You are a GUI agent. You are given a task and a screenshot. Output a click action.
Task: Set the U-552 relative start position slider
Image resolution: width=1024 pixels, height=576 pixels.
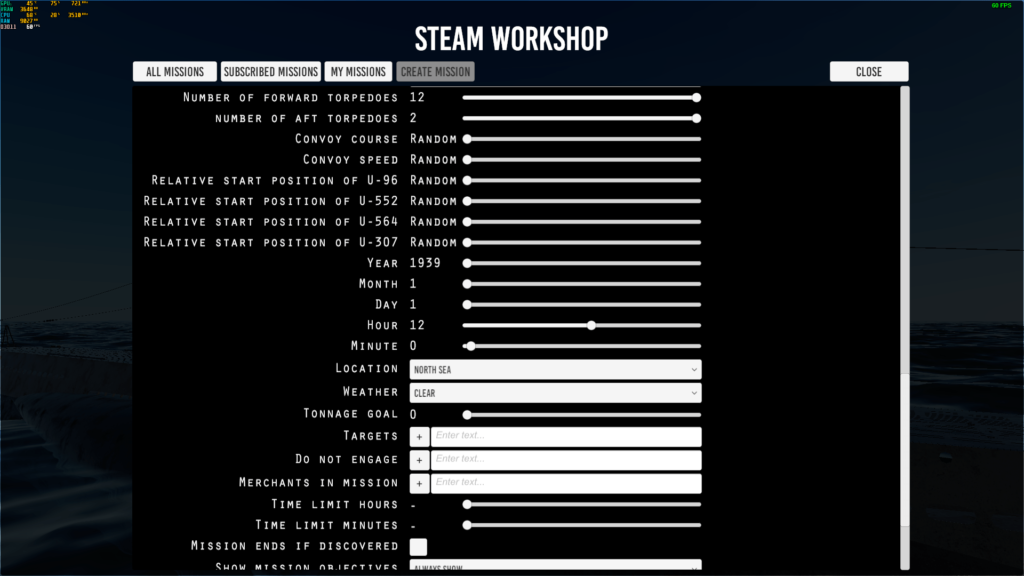581,201
